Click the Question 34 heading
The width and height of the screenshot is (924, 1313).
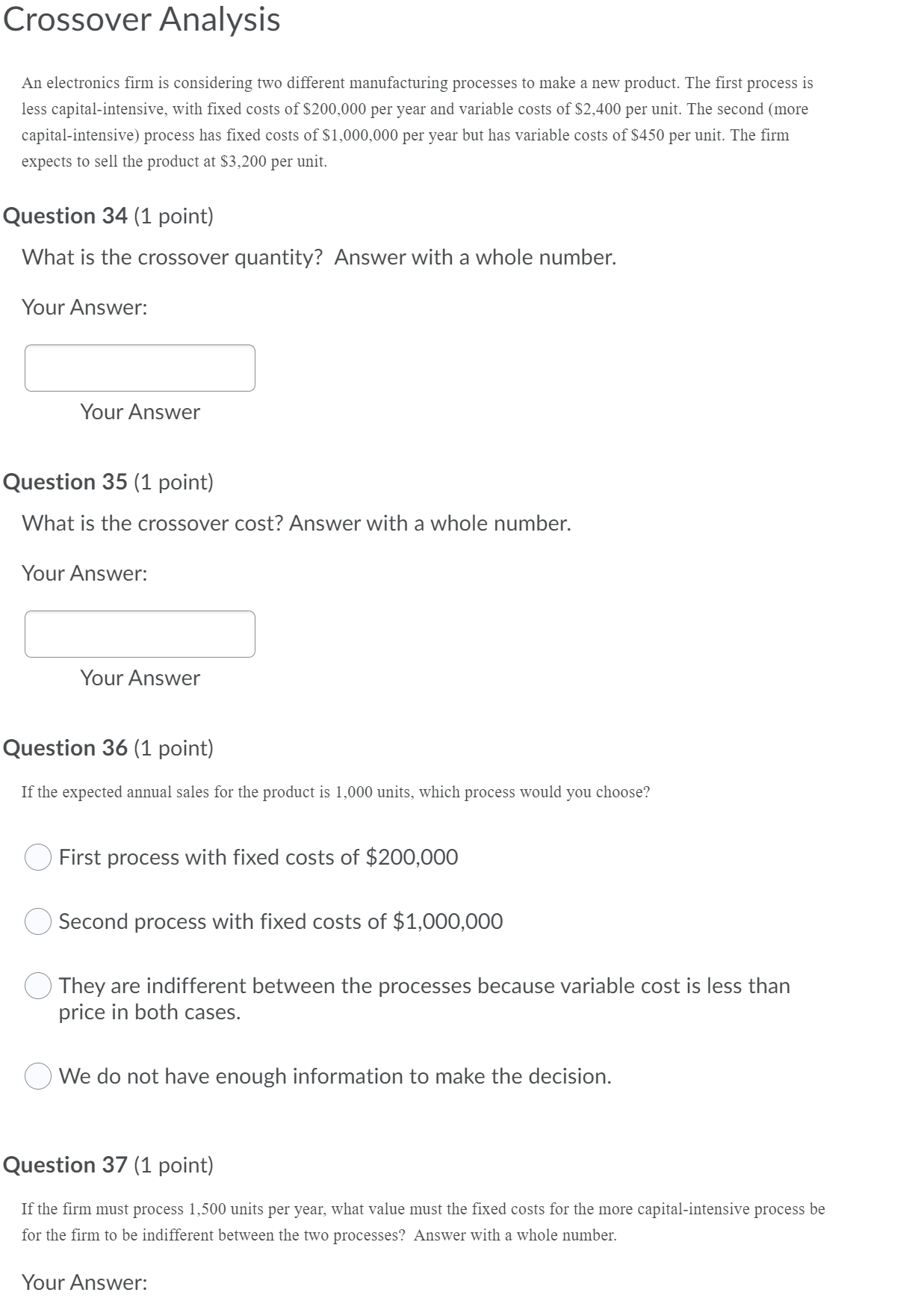[x=108, y=217]
